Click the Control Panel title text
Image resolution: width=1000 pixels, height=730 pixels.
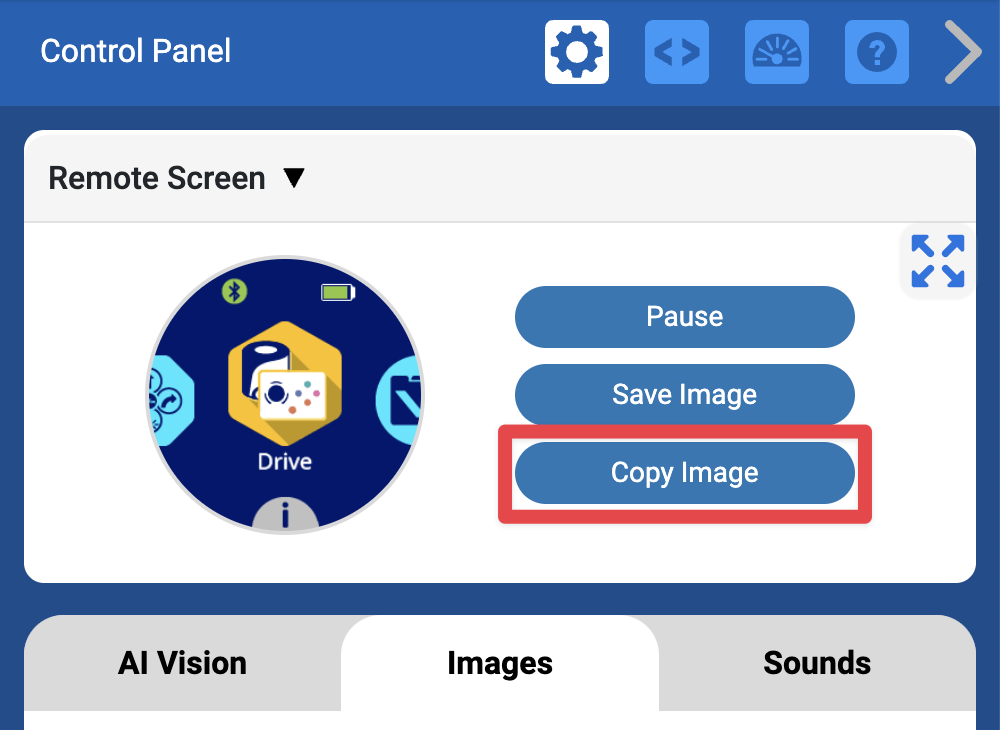135,52
